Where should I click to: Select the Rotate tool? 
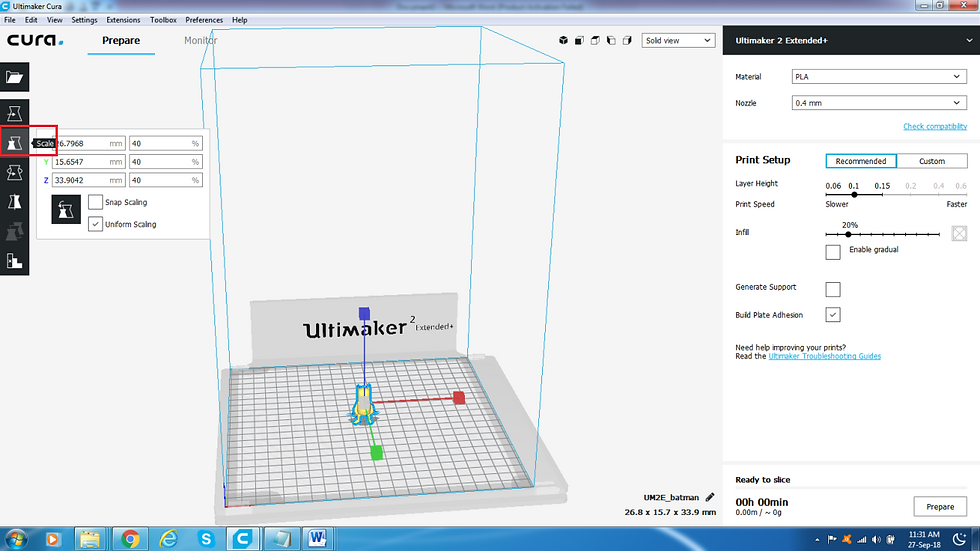coord(14,172)
